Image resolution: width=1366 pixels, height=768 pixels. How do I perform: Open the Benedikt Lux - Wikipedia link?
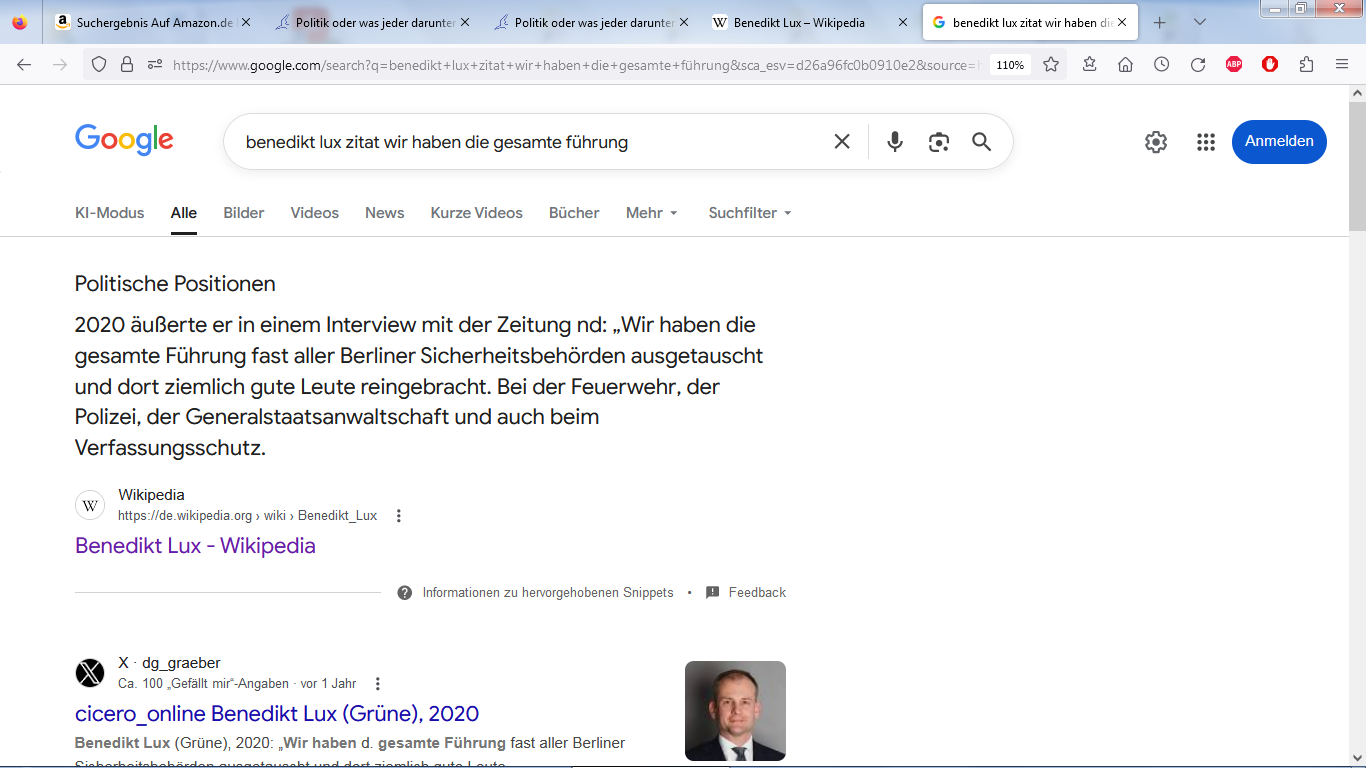pos(195,546)
